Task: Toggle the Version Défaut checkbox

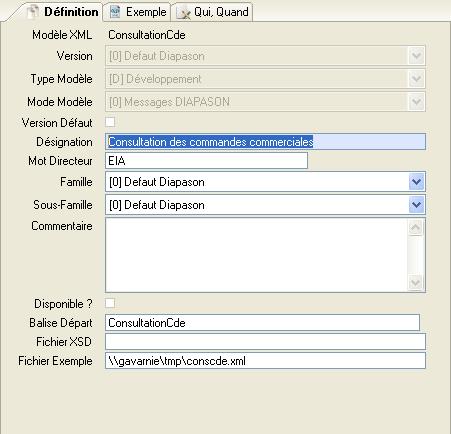Action: (x=110, y=122)
